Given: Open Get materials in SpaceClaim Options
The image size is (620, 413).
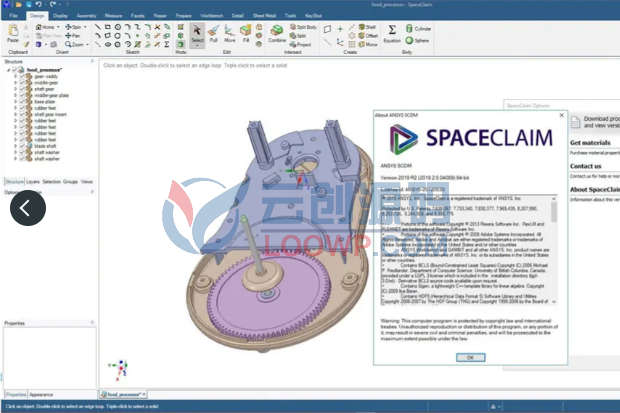Looking at the screenshot, I should point(590,142).
